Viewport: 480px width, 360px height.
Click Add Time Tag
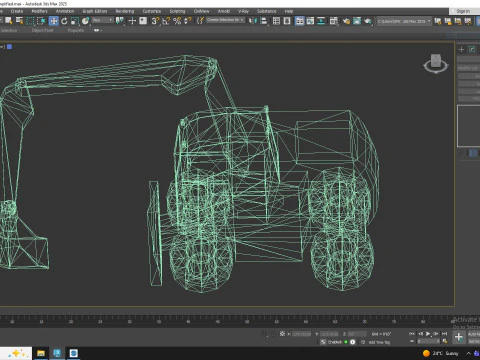[379, 342]
